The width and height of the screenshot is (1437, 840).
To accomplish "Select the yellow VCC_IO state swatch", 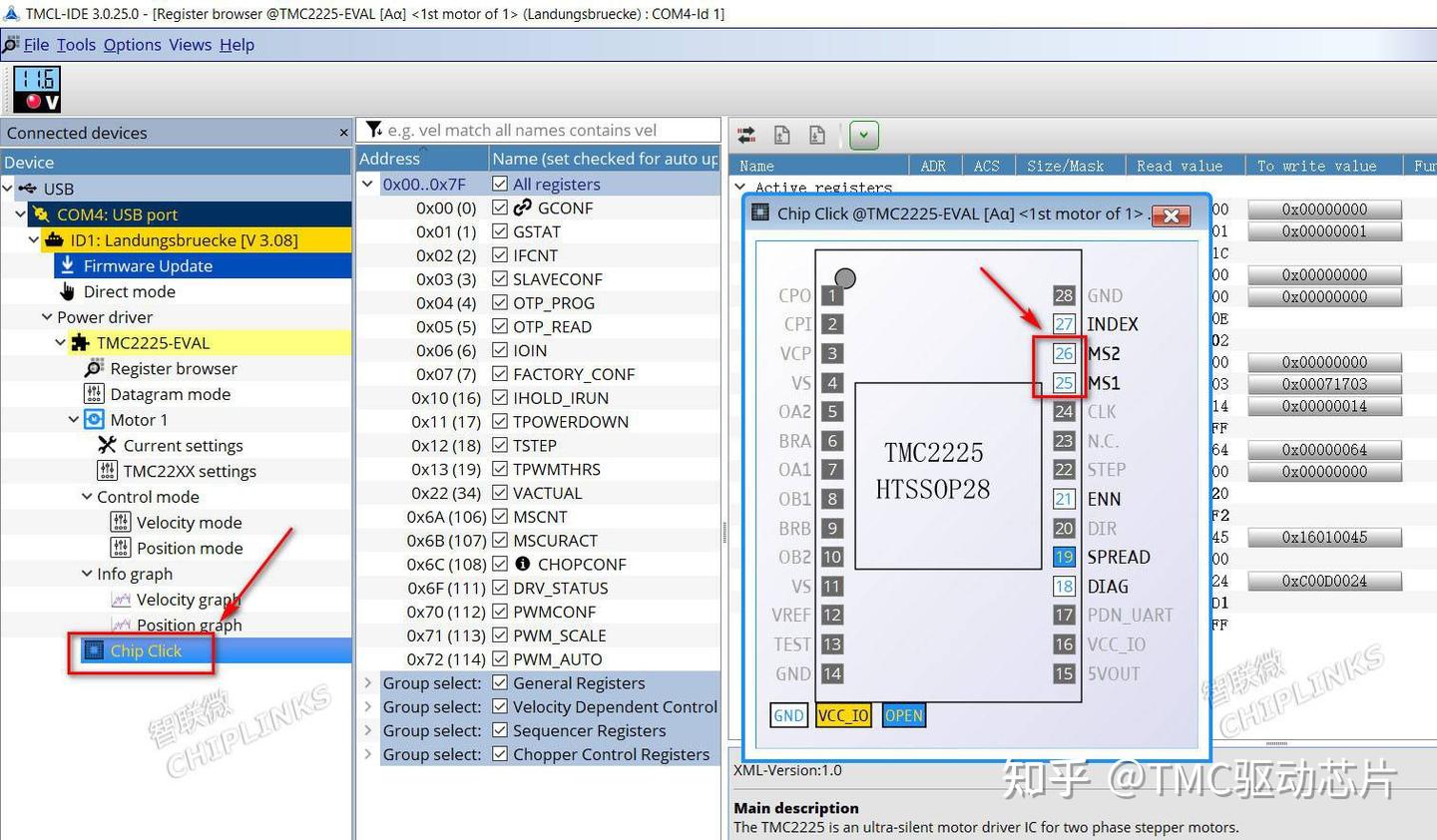I will (843, 715).
